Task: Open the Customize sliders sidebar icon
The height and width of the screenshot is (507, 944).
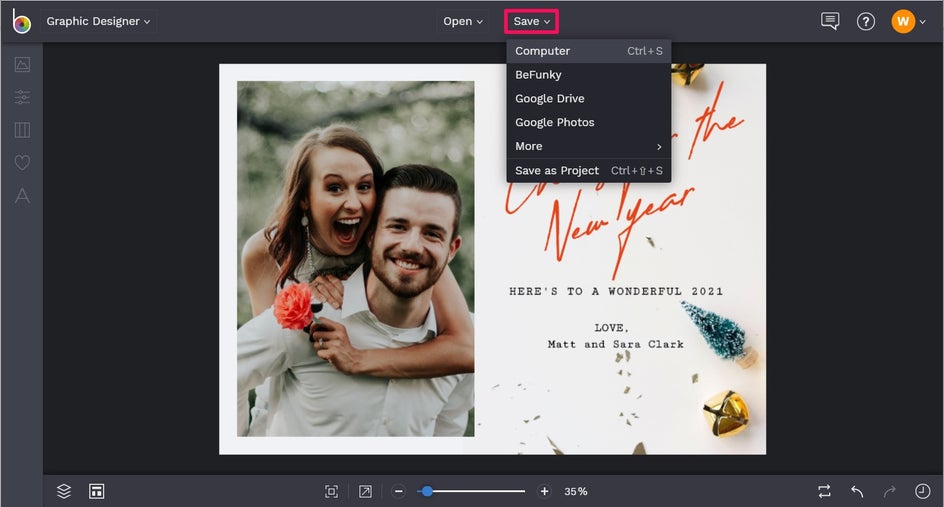Action: pyautogui.click(x=22, y=97)
